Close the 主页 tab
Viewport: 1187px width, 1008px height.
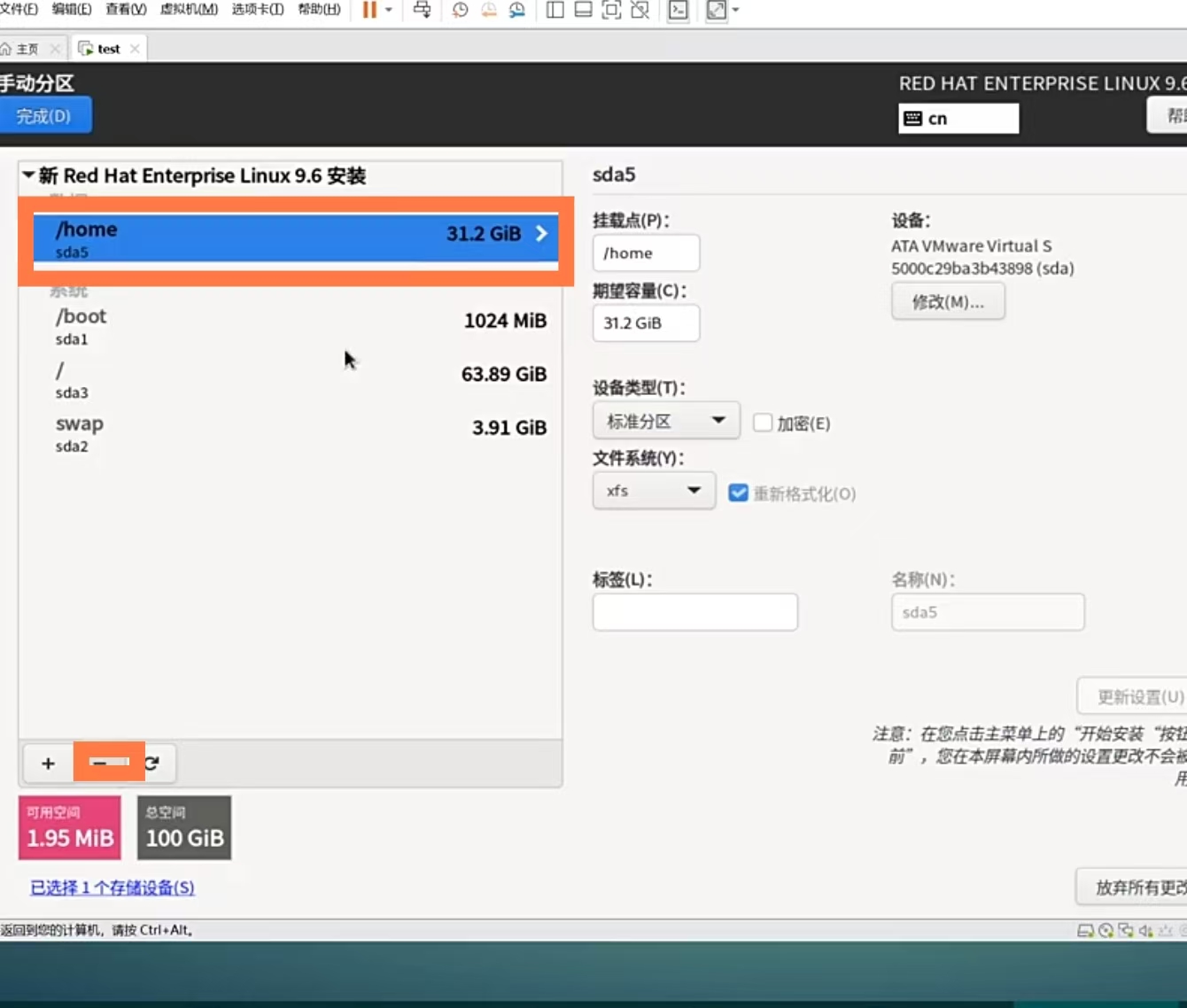(x=55, y=49)
